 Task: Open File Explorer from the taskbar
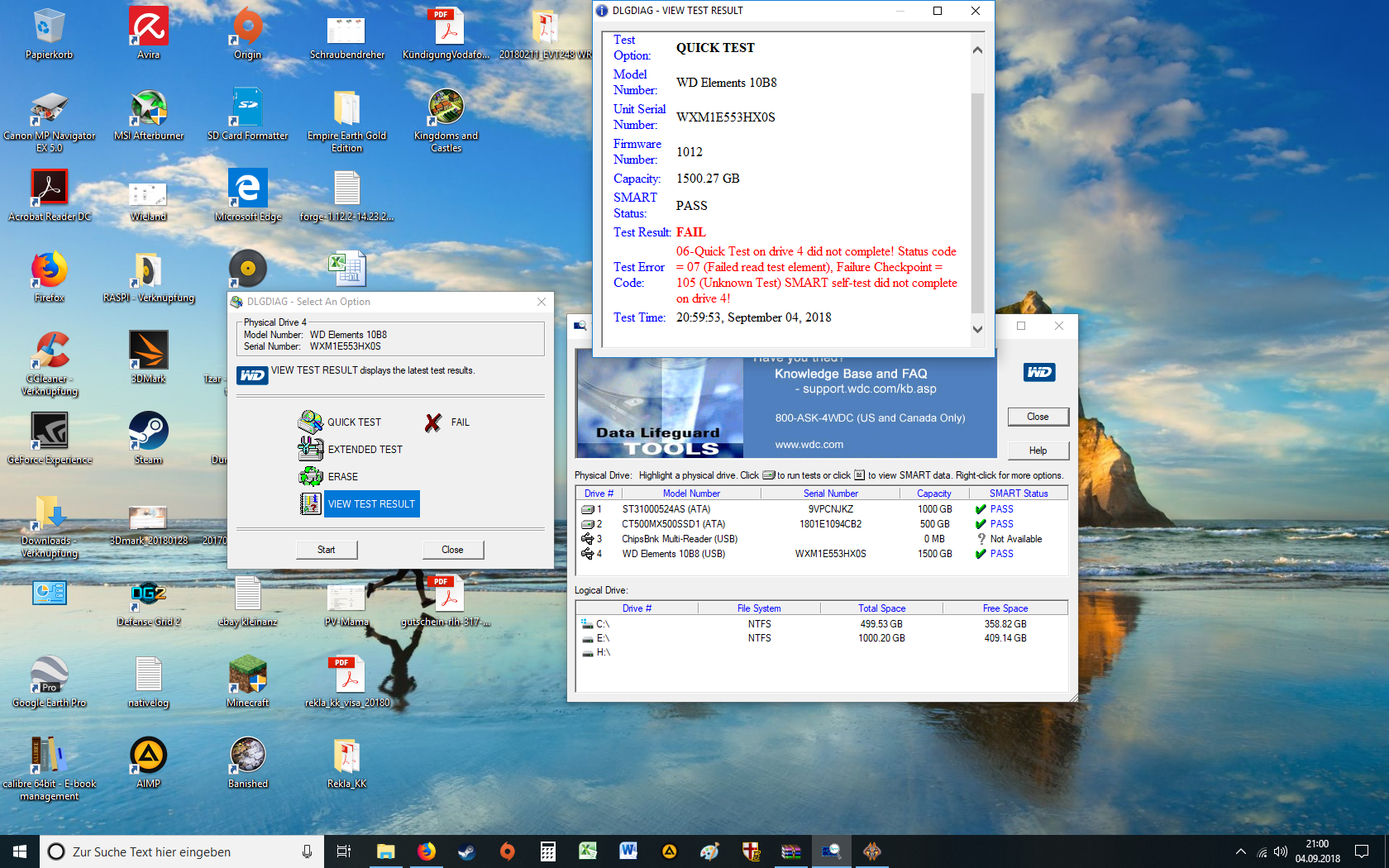point(386,851)
